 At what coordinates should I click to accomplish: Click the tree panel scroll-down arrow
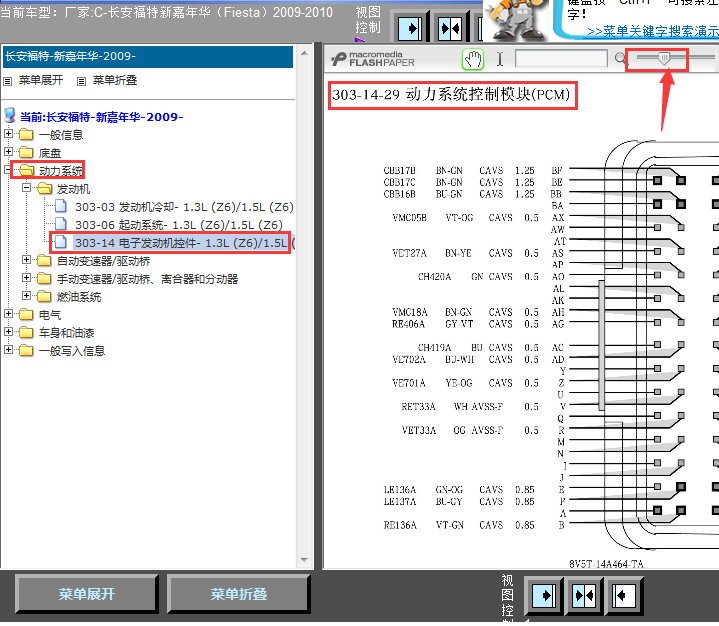click(x=304, y=560)
